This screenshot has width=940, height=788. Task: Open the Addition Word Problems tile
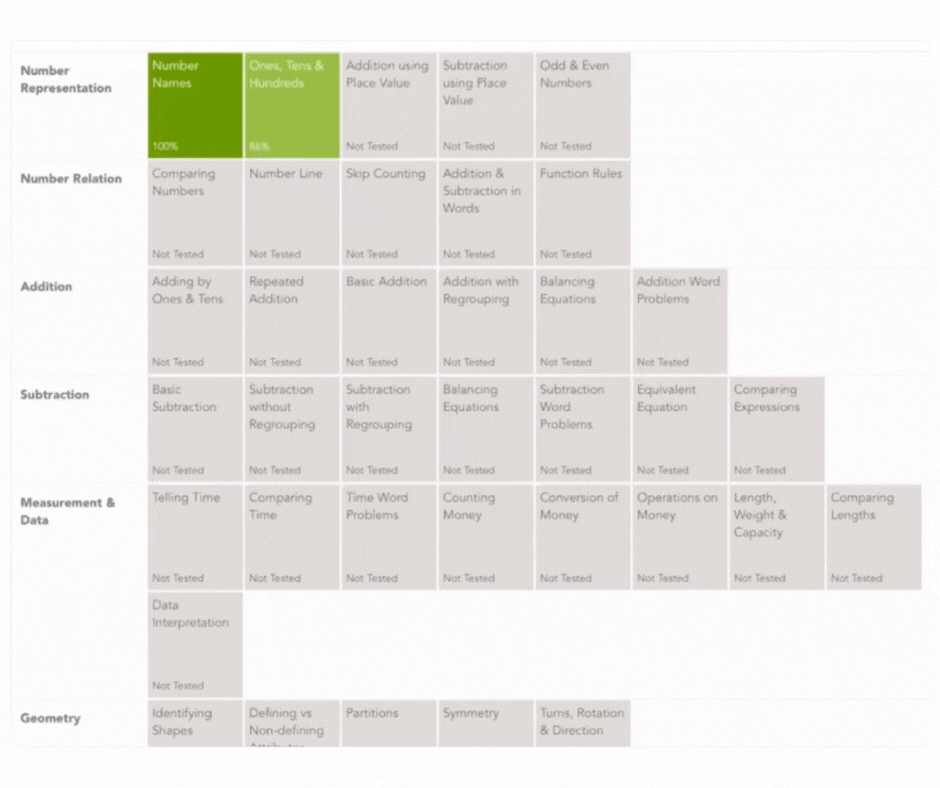[x=680, y=321]
